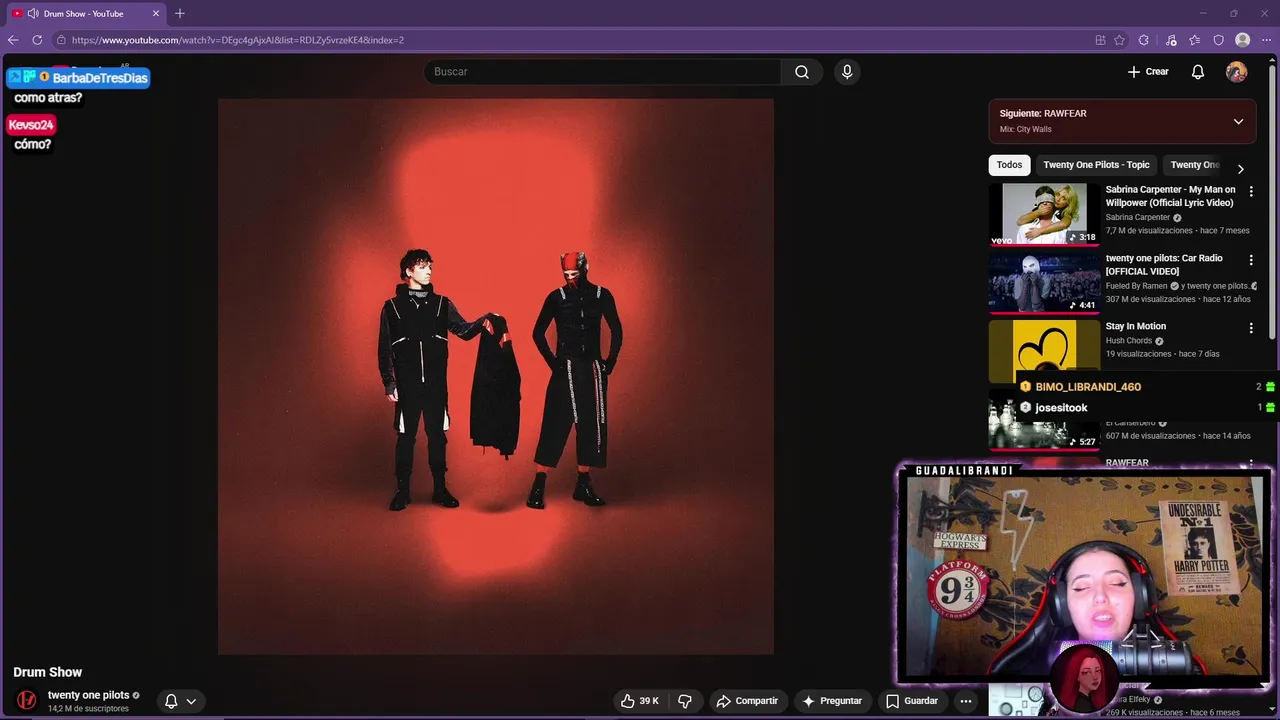Screen dimensions: 1280x720
Task: Close the Drum Show - YouTube tab
Action: [x=156, y=13]
